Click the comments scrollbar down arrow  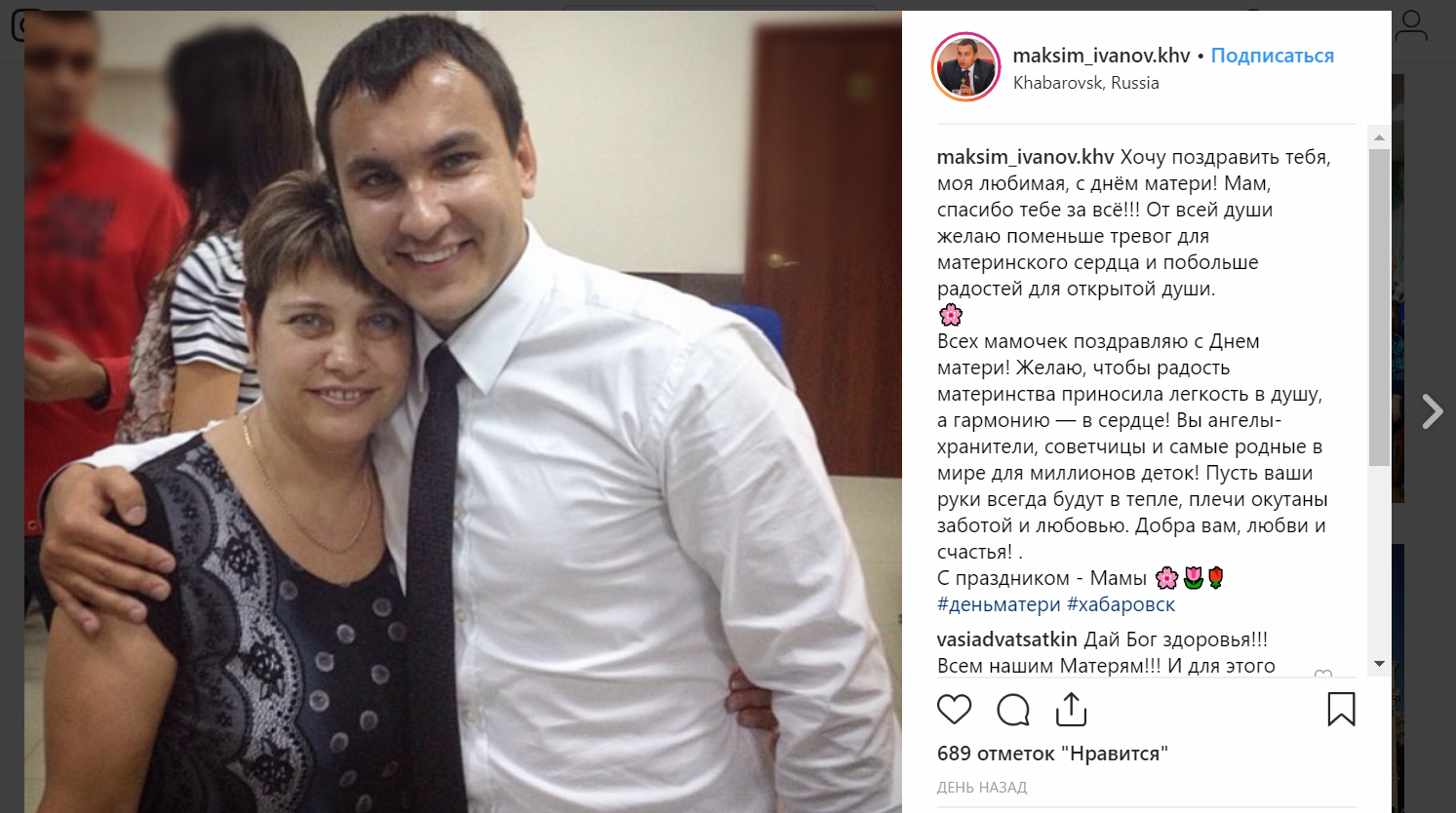tap(1379, 664)
